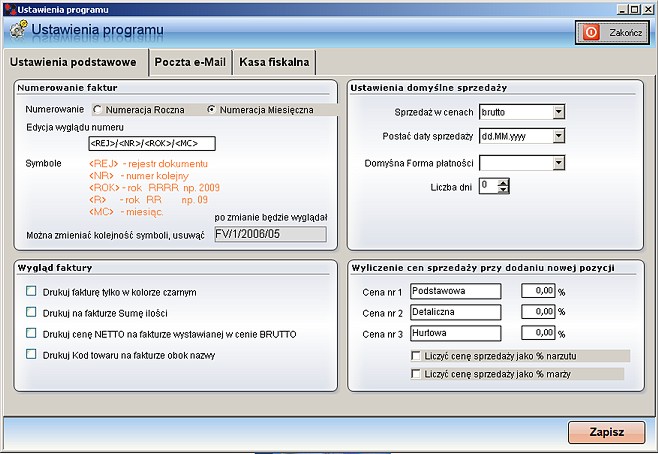
Task: Click the gear settings icon in header
Action: (x=18, y=30)
